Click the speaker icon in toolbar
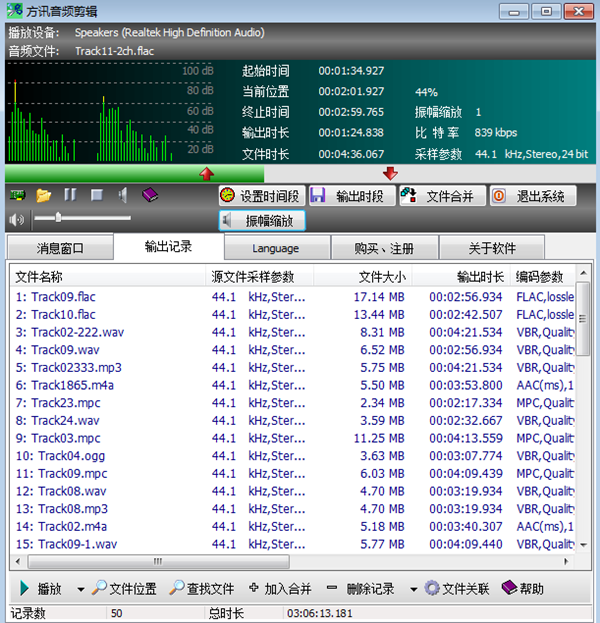The width and height of the screenshot is (600, 623). pyautogui.click(x=123, y=195)
